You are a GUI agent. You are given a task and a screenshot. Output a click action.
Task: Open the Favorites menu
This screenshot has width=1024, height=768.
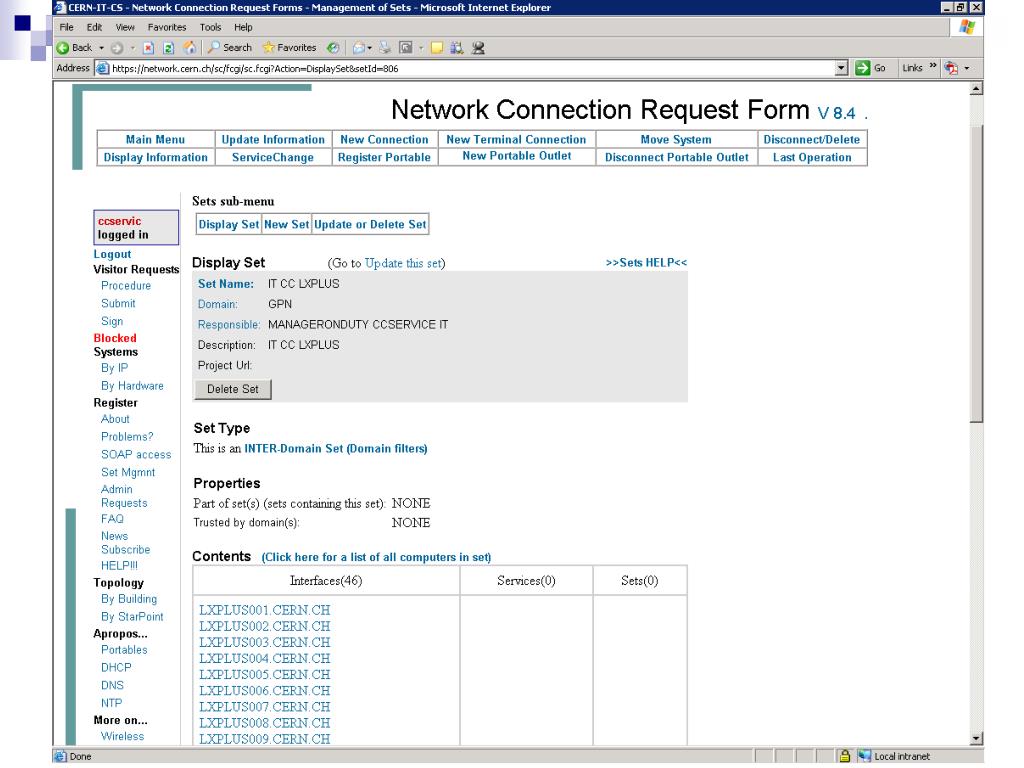pyautogui.click(x=167, y=27)
